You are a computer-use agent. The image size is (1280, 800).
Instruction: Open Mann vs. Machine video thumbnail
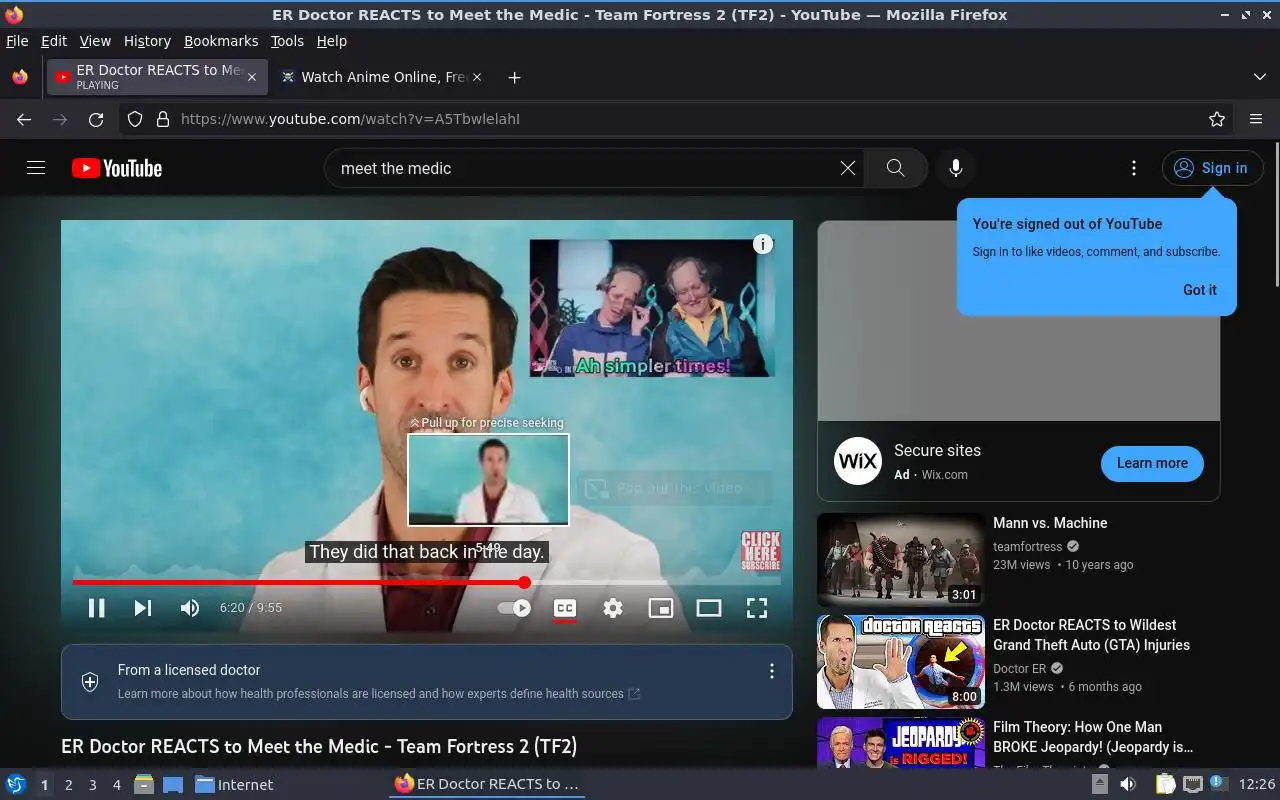click(901, 560)
